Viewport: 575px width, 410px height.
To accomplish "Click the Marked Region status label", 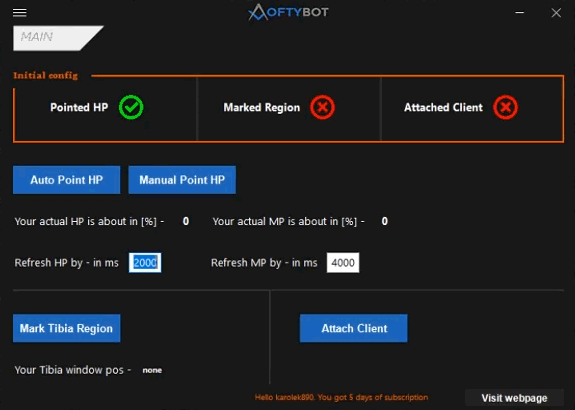I will [262, 107].
